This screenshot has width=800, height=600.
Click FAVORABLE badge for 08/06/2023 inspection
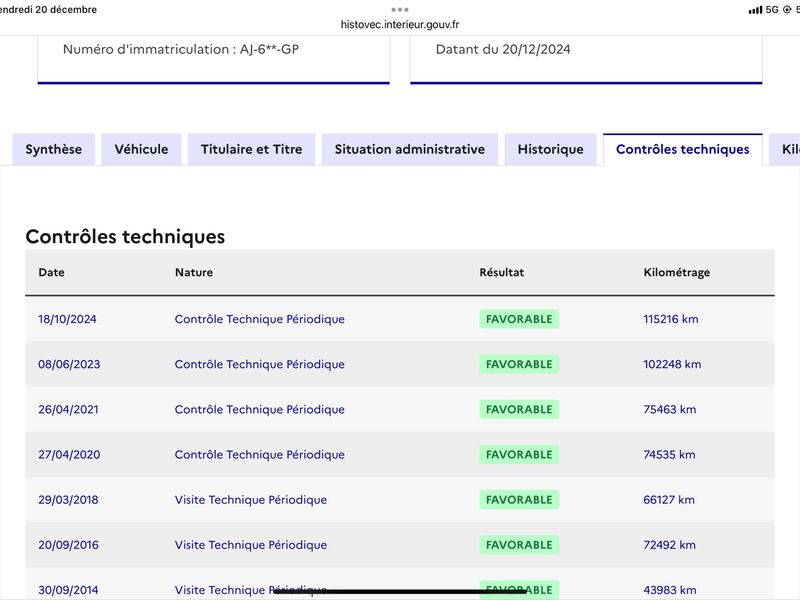519,364
